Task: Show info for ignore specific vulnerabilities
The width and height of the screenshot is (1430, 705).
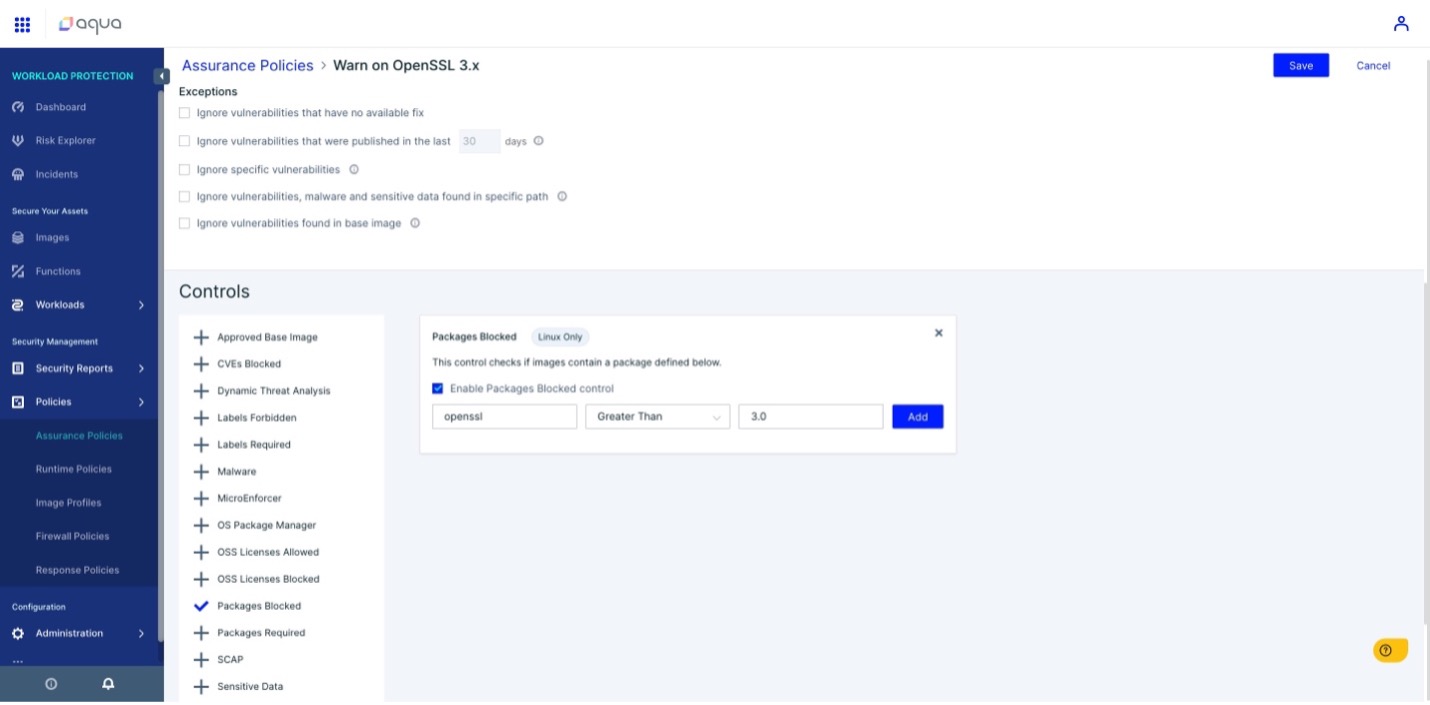Action: (x=354, y=169)
